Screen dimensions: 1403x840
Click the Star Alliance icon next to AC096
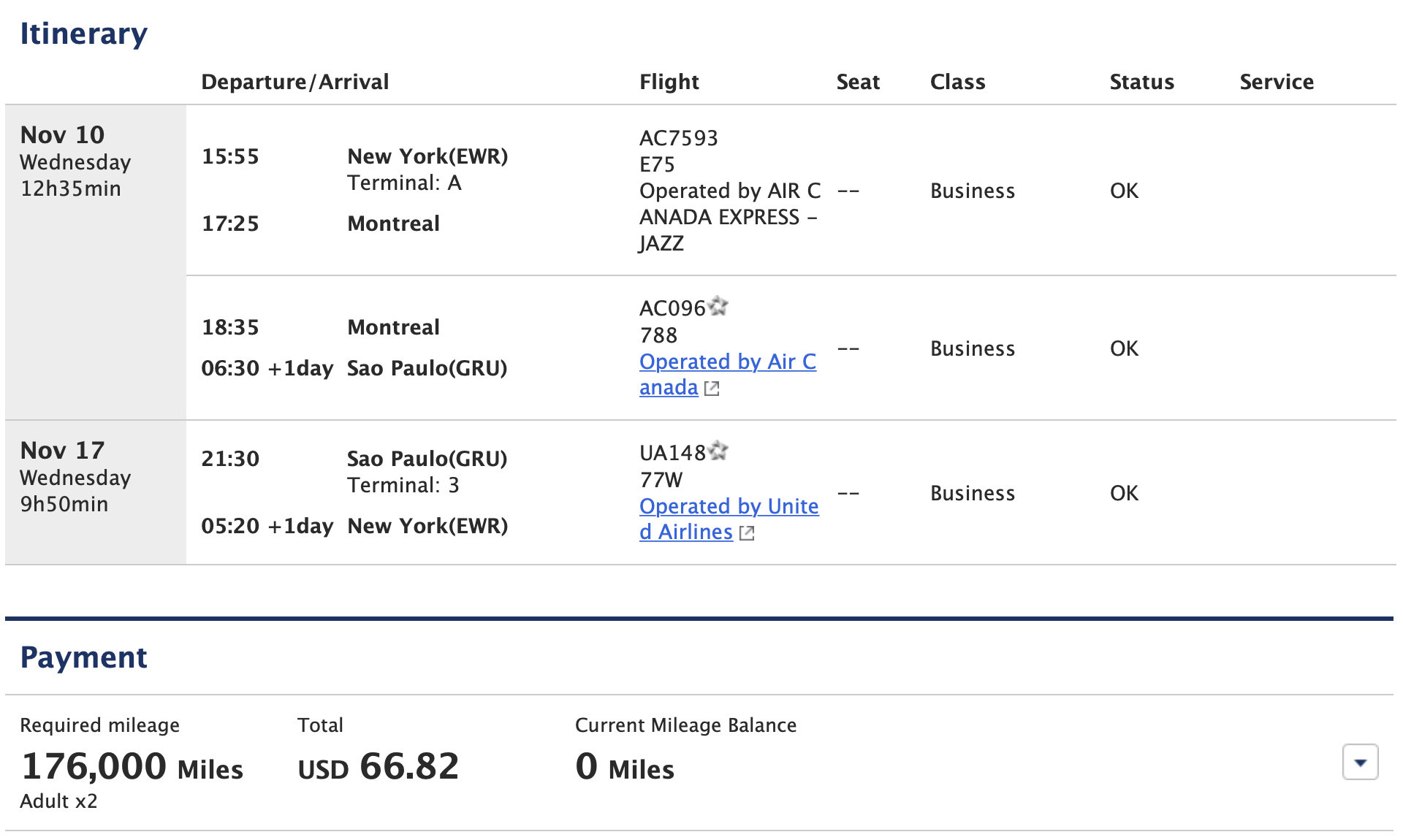(720, 307)
